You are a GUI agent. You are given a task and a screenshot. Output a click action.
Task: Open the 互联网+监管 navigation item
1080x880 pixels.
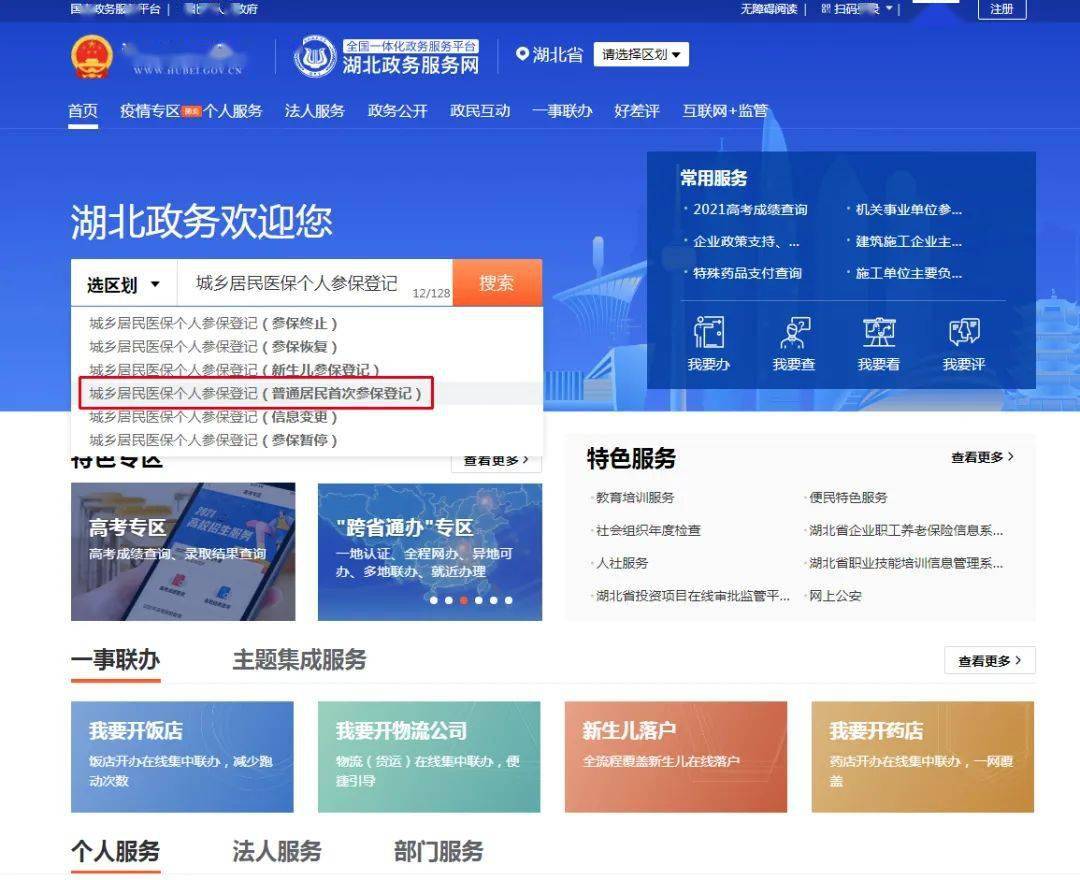click(725, 111)
